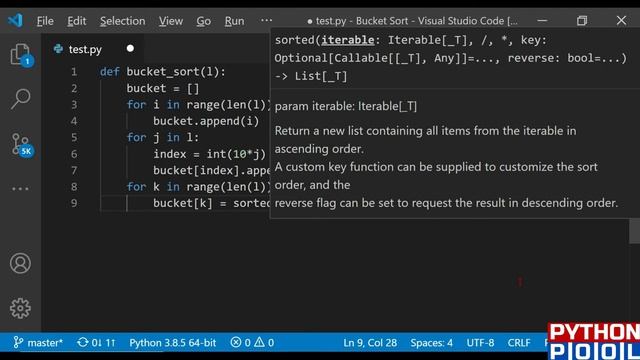Open the View menu

coord(171,21)
